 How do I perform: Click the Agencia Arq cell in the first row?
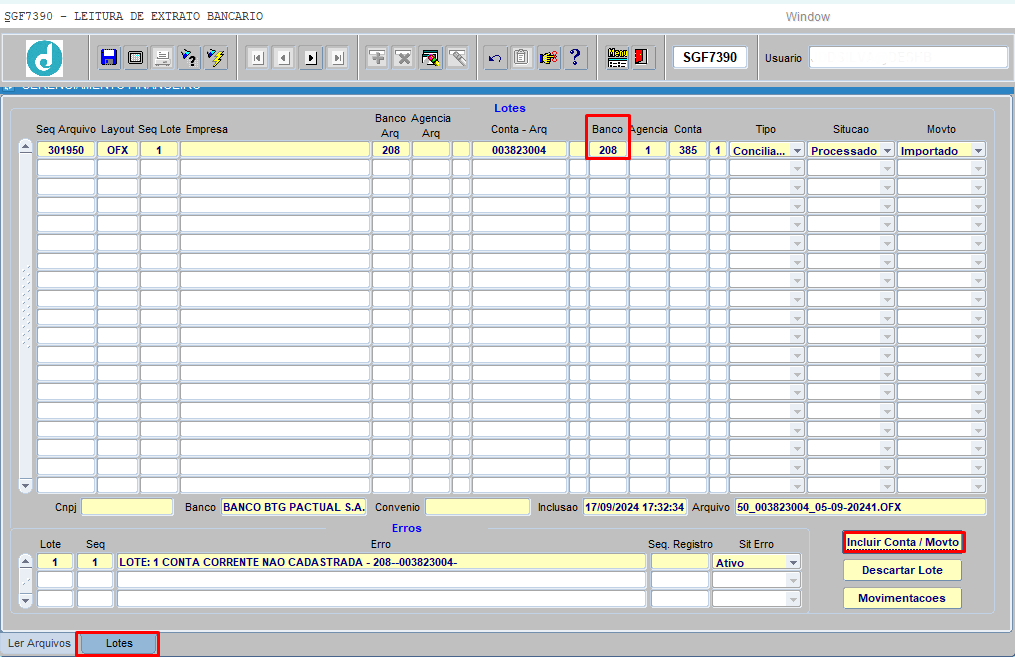click(x=431, y=150)
